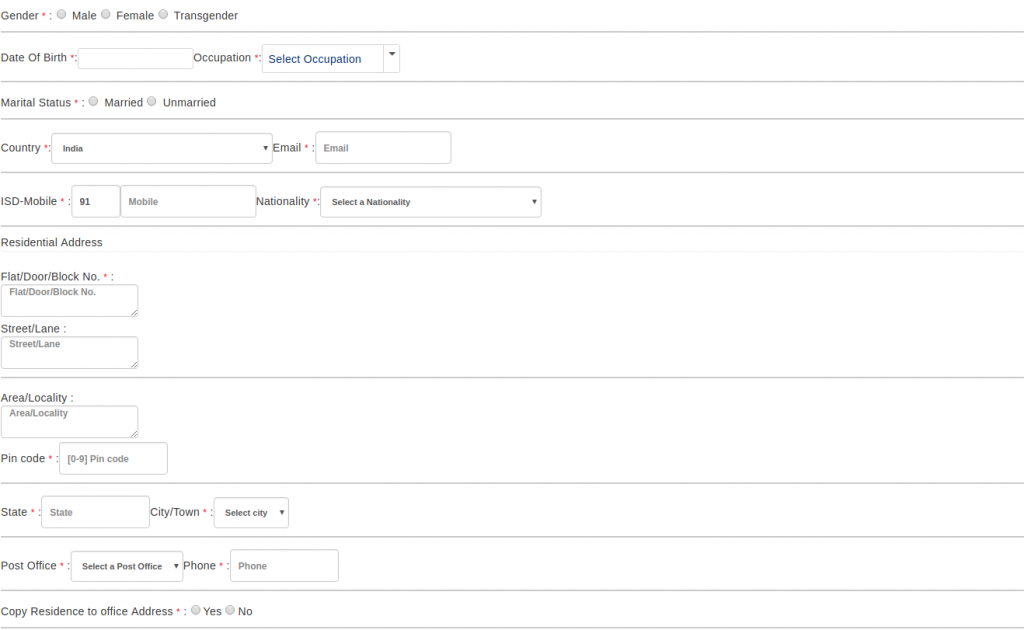1024x630 pixels.
Task: Click the Street/Lane text area
Action: [x=69, y=352]
